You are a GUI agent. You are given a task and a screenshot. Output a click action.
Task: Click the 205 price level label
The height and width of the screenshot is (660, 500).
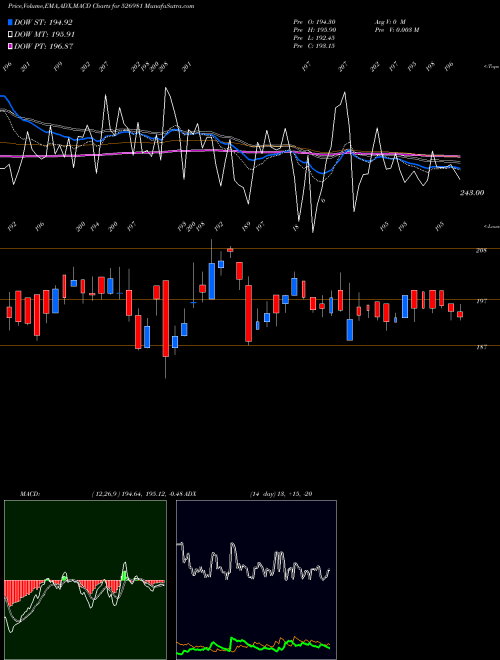481,250
